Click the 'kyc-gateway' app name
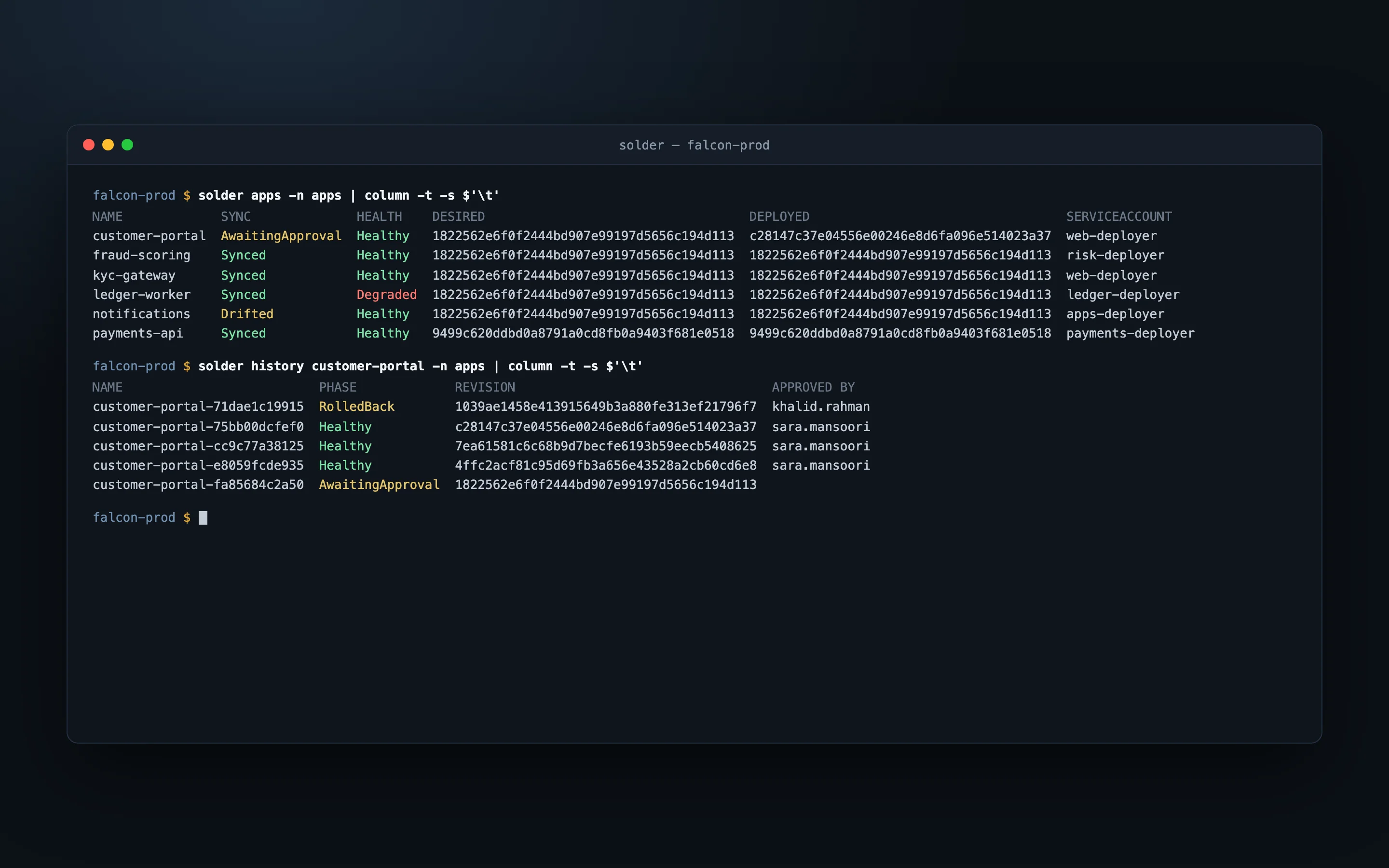 (x=134, y=275)
